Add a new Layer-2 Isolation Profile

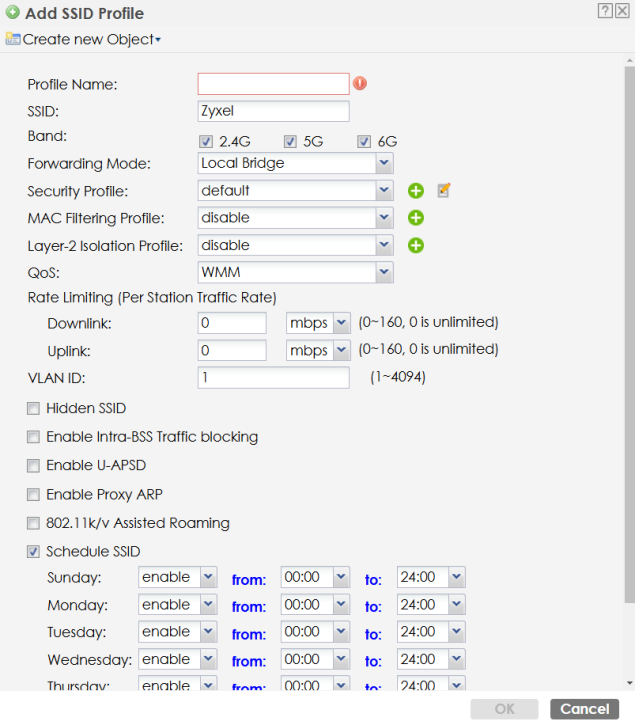(x=416, y=246)
